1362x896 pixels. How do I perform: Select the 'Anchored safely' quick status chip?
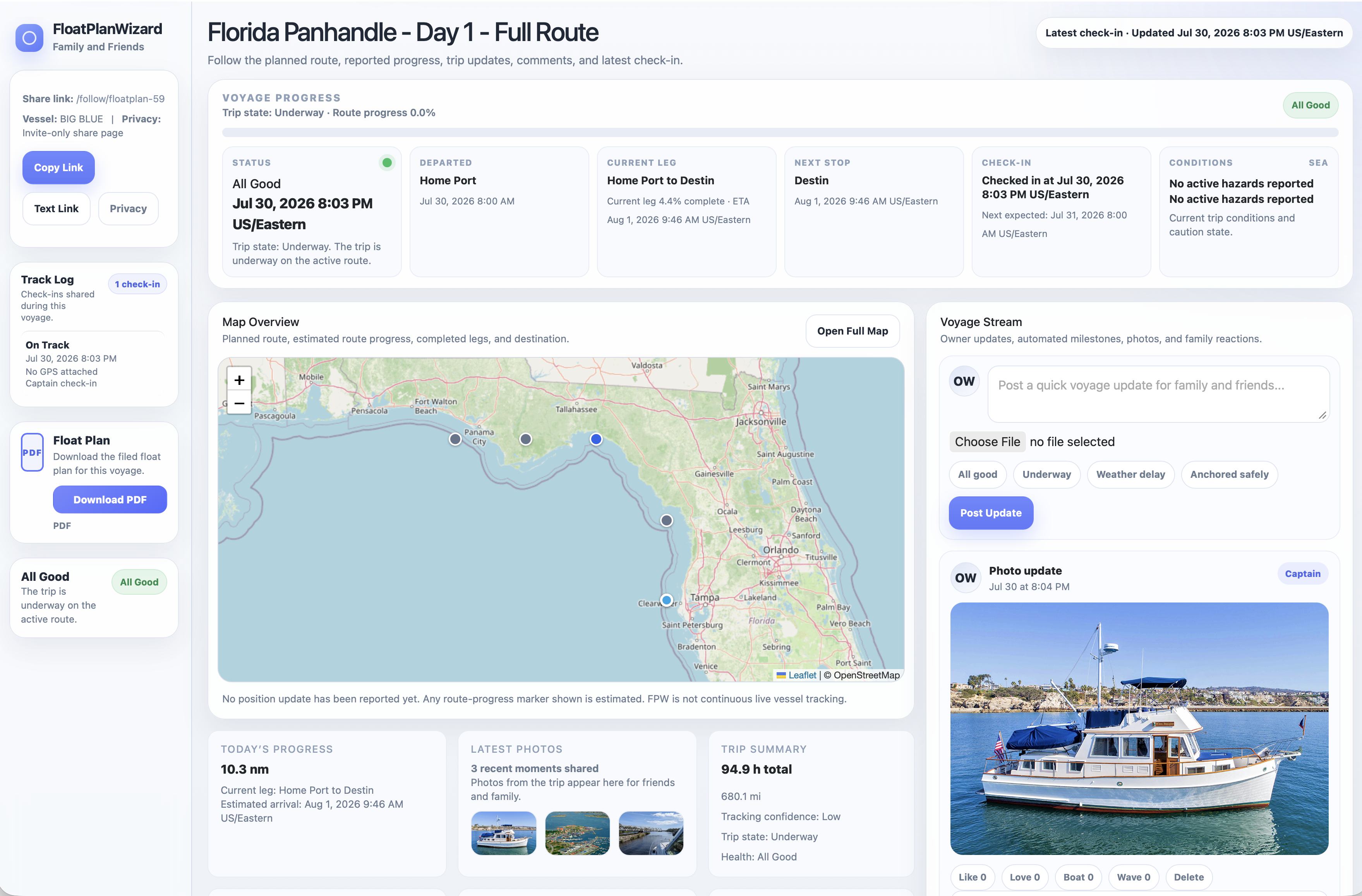click(1229, 475)
